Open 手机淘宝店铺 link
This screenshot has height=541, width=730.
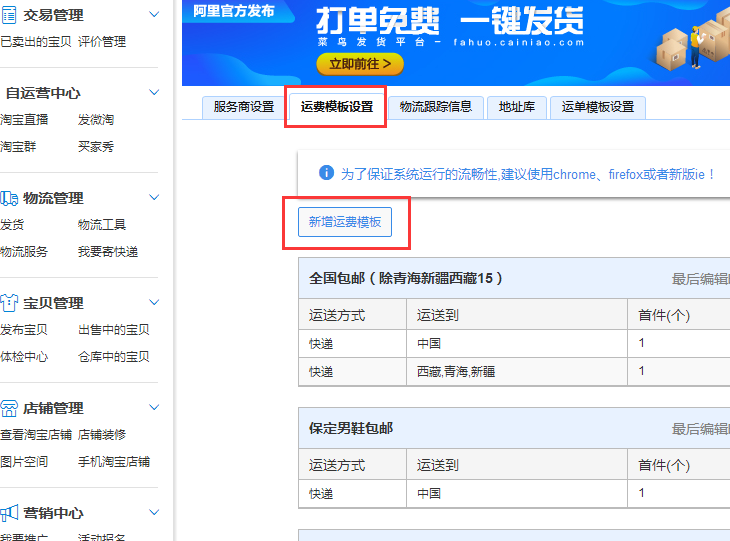click(114, 462)
